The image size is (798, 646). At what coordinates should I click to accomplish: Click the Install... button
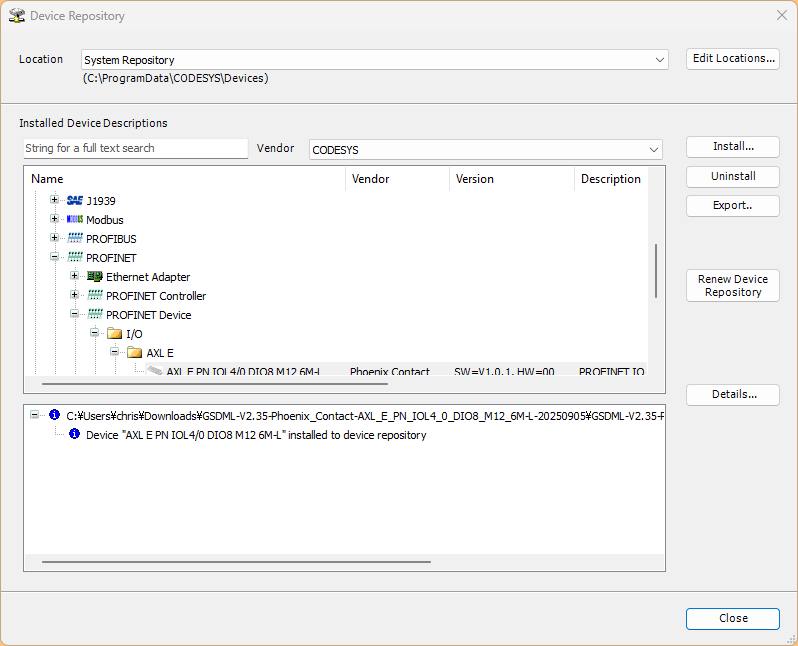coord(732,147)
